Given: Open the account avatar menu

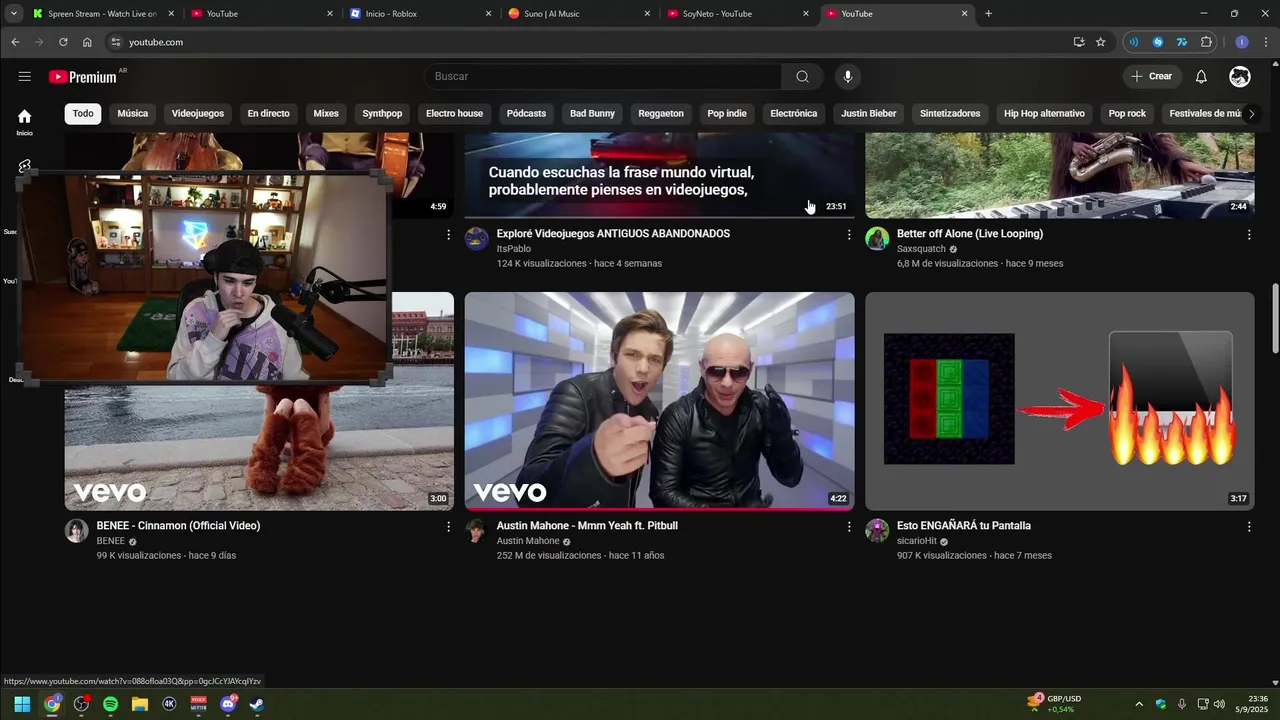Looking at the screenshot, I should [x=1240, y=77].
